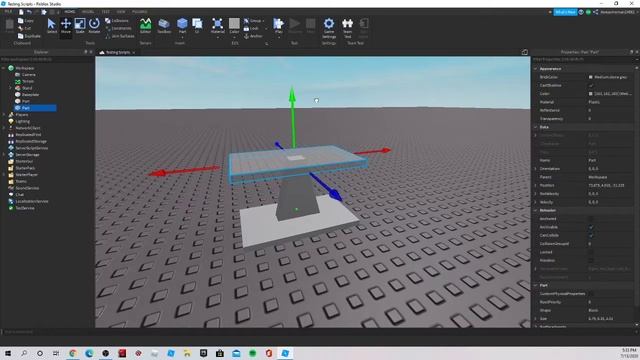
Task: Start a Team Test
Action: pyautogui.click(x=347, y=28)
